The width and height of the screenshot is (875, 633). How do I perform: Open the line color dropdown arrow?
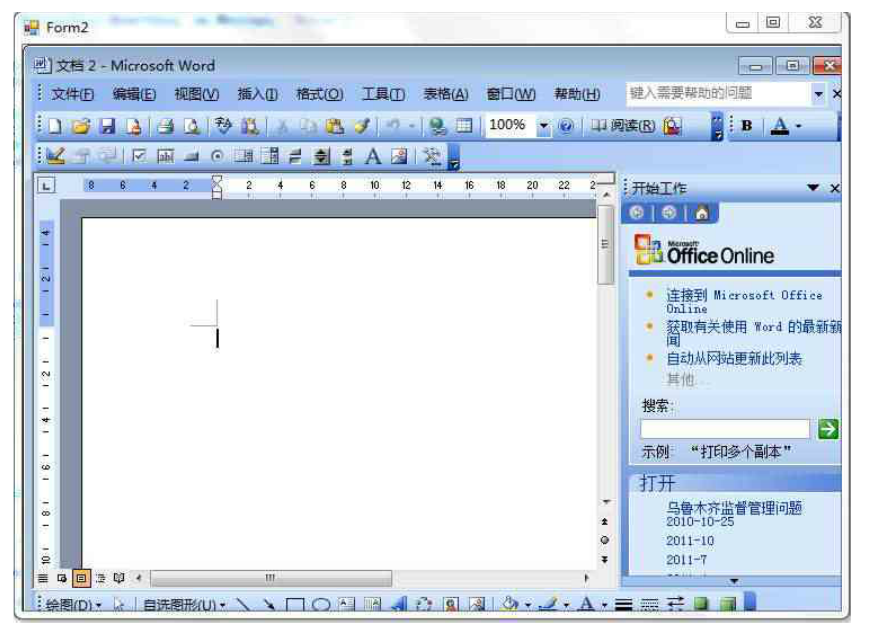click(566, 605)
